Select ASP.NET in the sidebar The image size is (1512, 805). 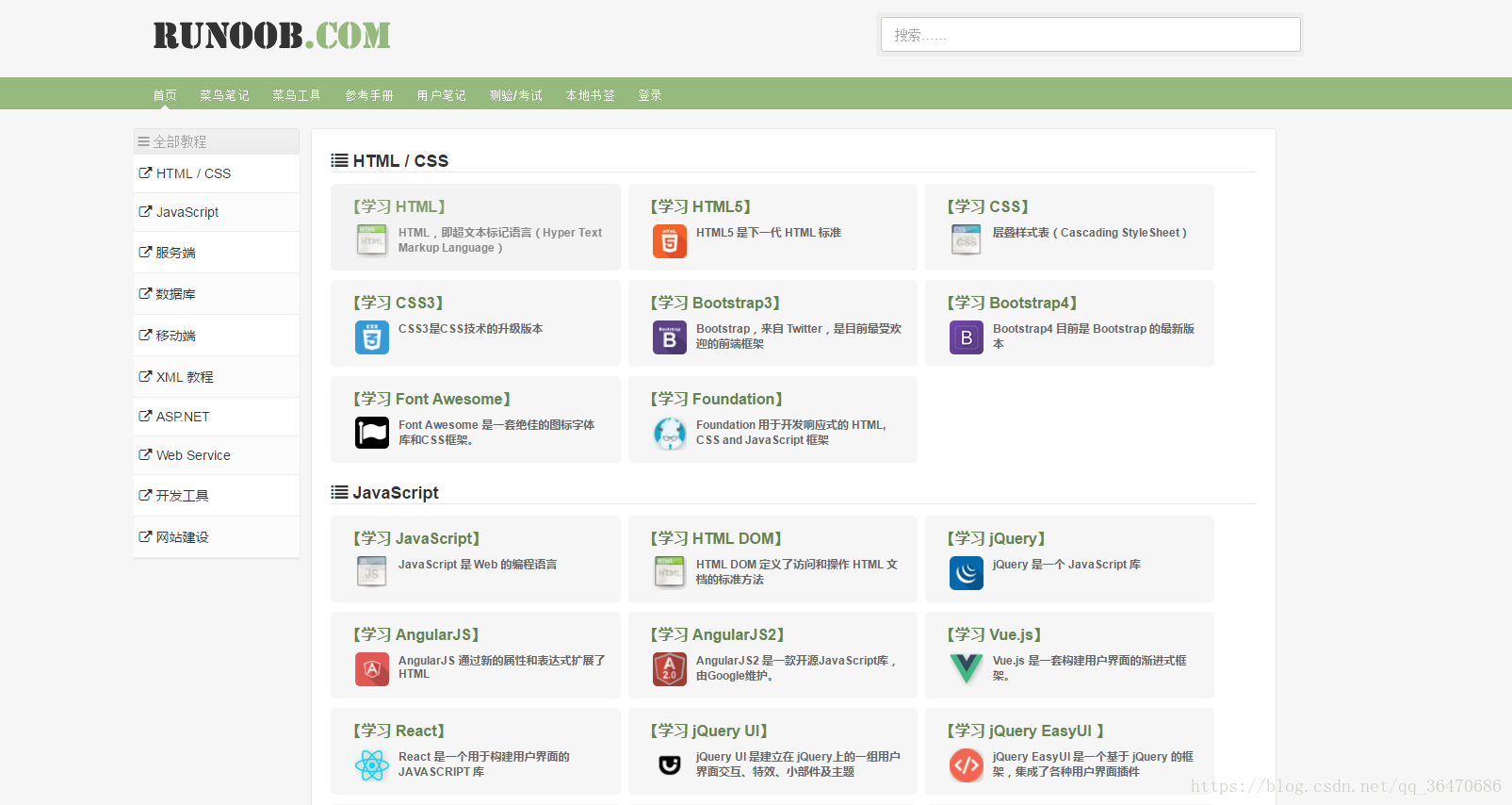pos(217,417)
